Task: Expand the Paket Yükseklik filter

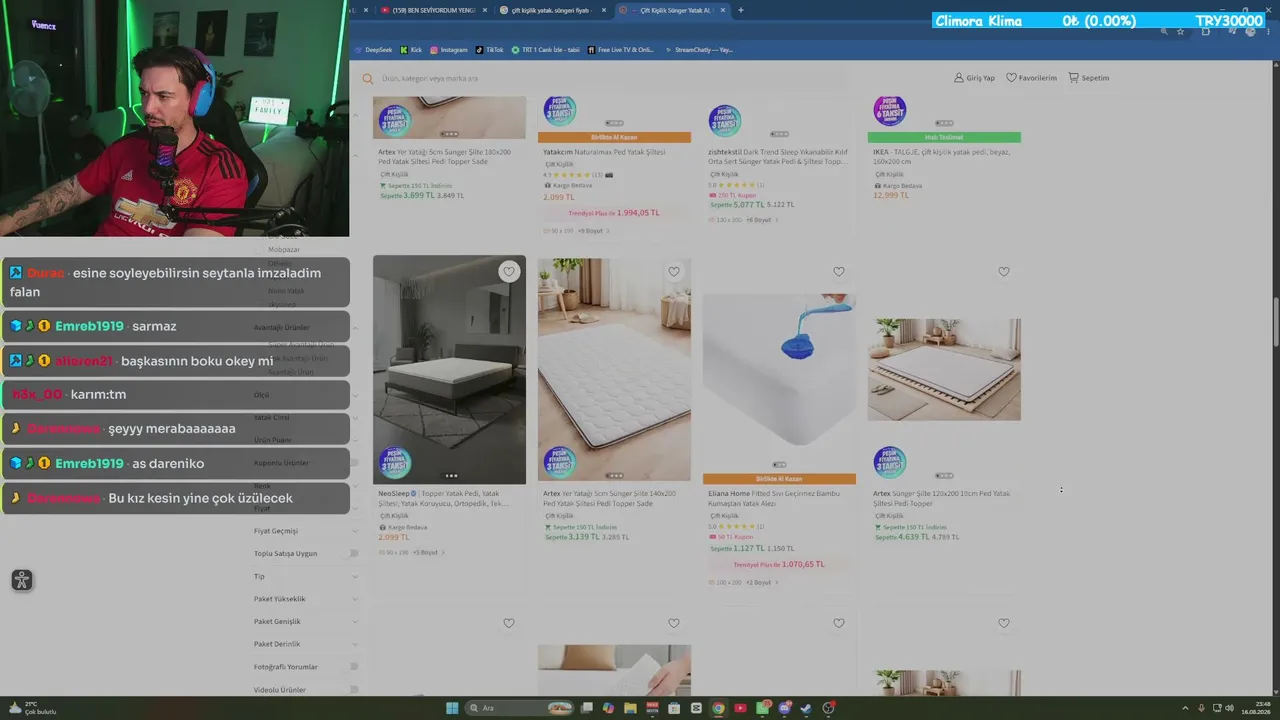Action: pyautogui.click(x=305, y=599)
